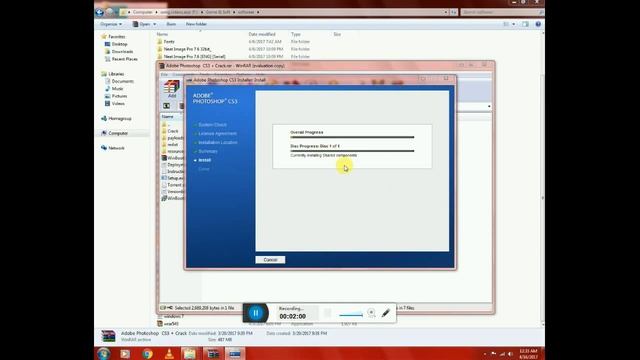This screenshot has height=360, width=640.
Task: Select Setup.exe in WinRAR file list
Action: click(173, 178)
